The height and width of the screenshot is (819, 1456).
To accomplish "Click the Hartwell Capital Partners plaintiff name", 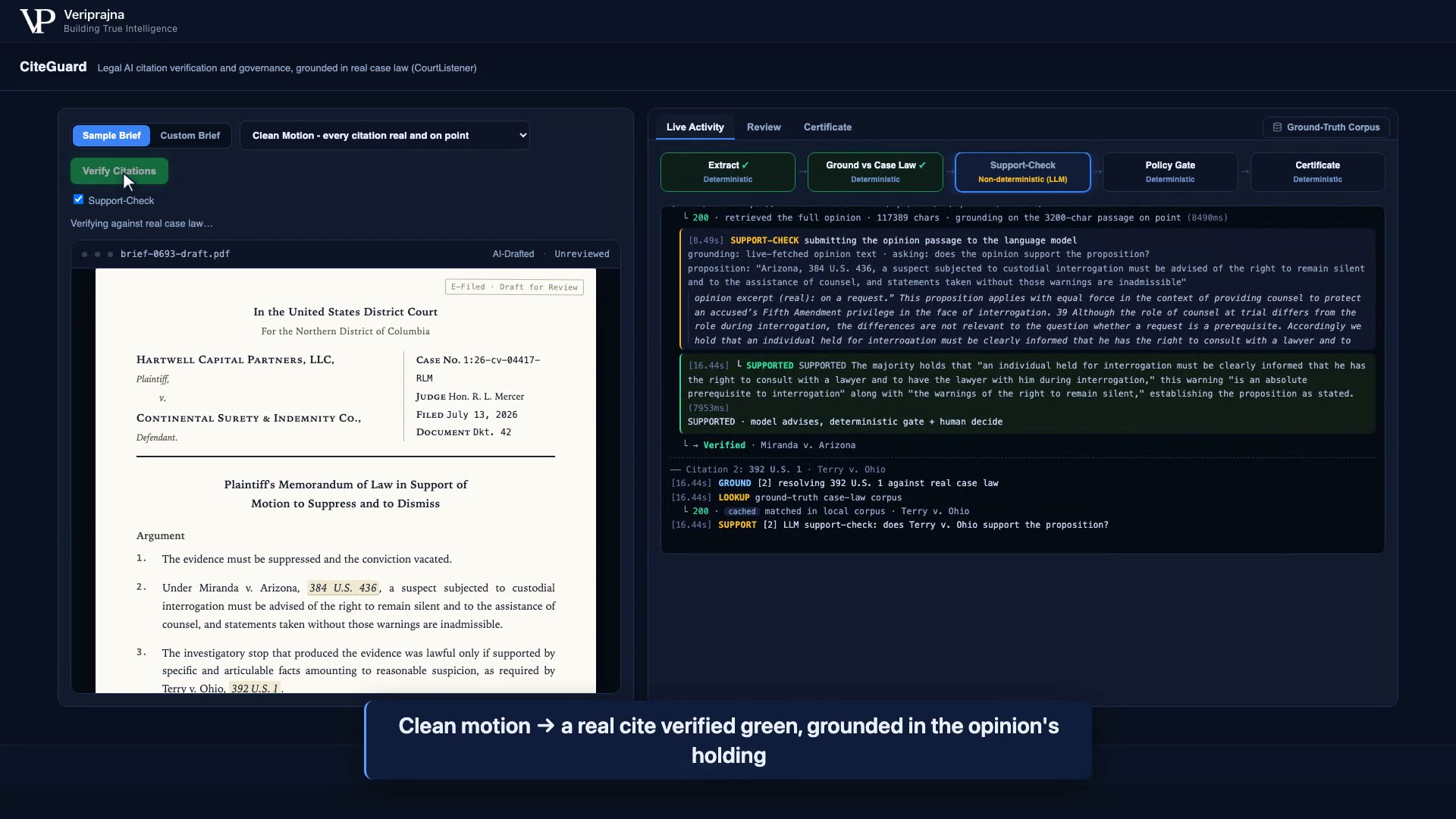I will [235, 359].
